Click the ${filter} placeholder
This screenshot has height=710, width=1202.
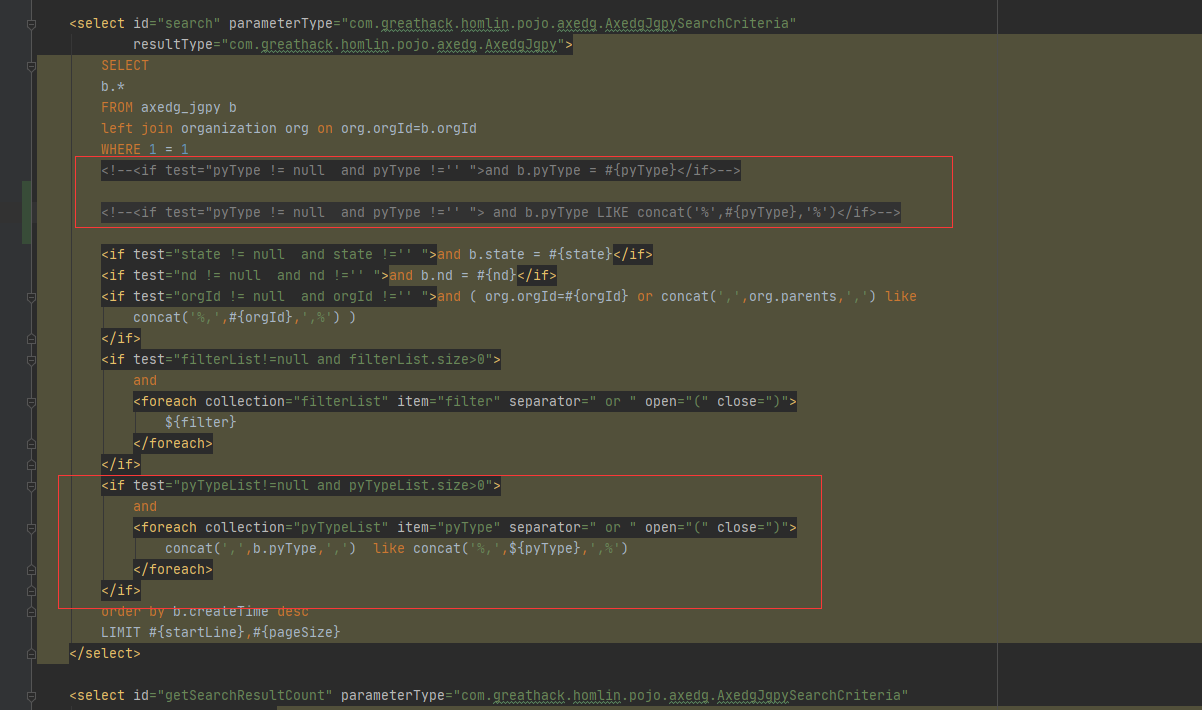(x=201, y=422)
